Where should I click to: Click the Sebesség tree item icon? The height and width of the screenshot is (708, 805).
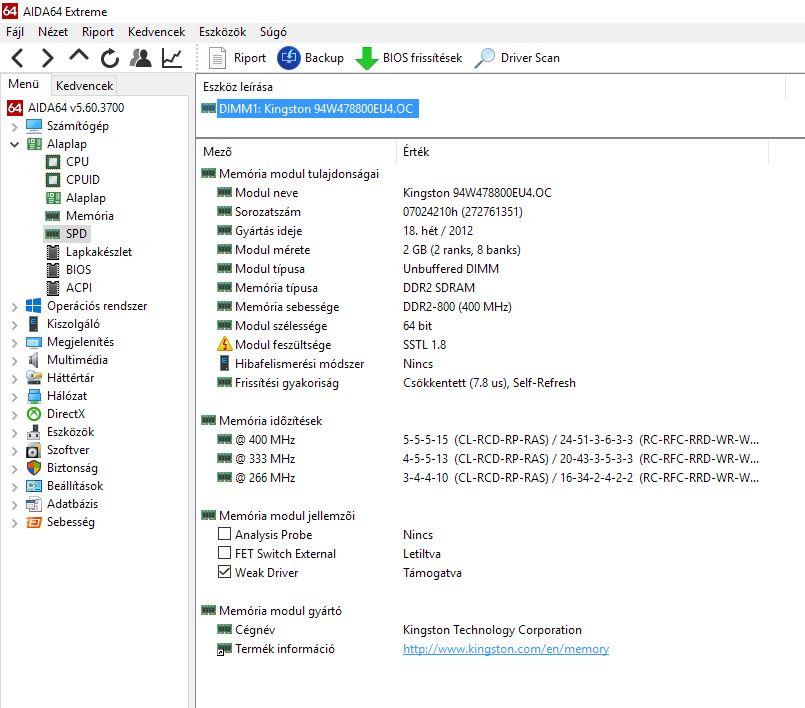33,522
